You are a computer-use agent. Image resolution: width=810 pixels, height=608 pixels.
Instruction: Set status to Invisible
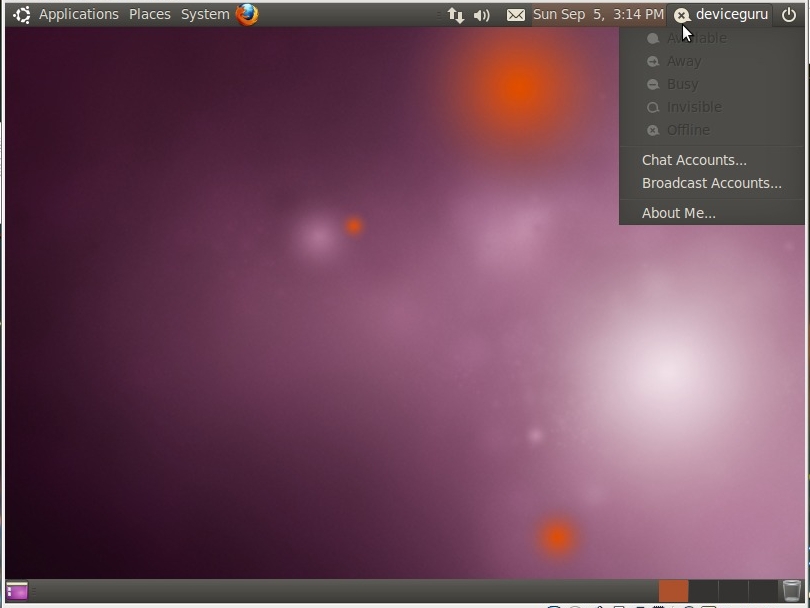point(712,107)
